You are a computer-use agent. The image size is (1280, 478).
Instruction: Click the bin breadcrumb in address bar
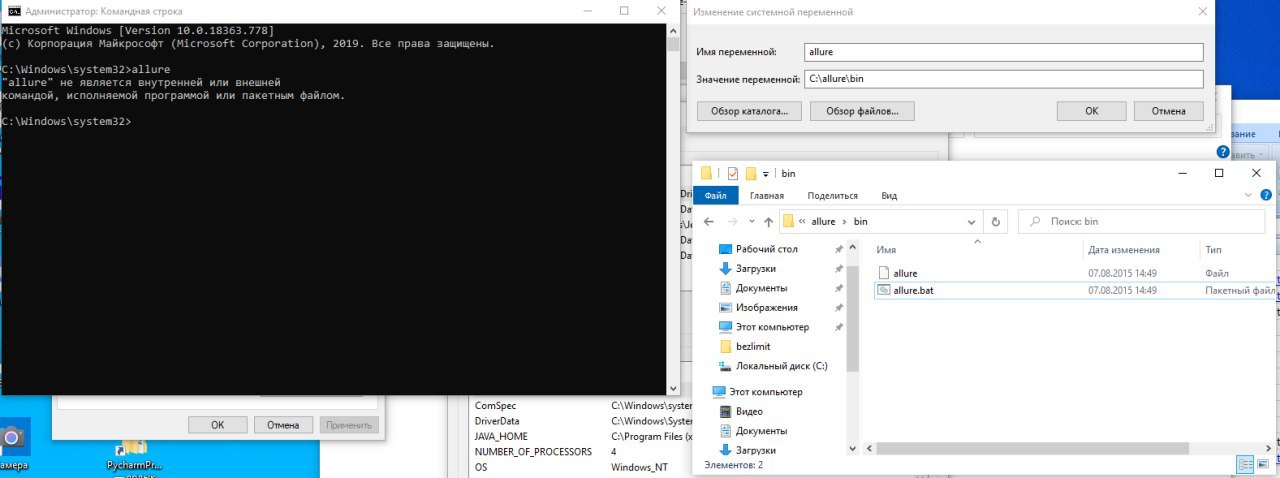(860, 222)
